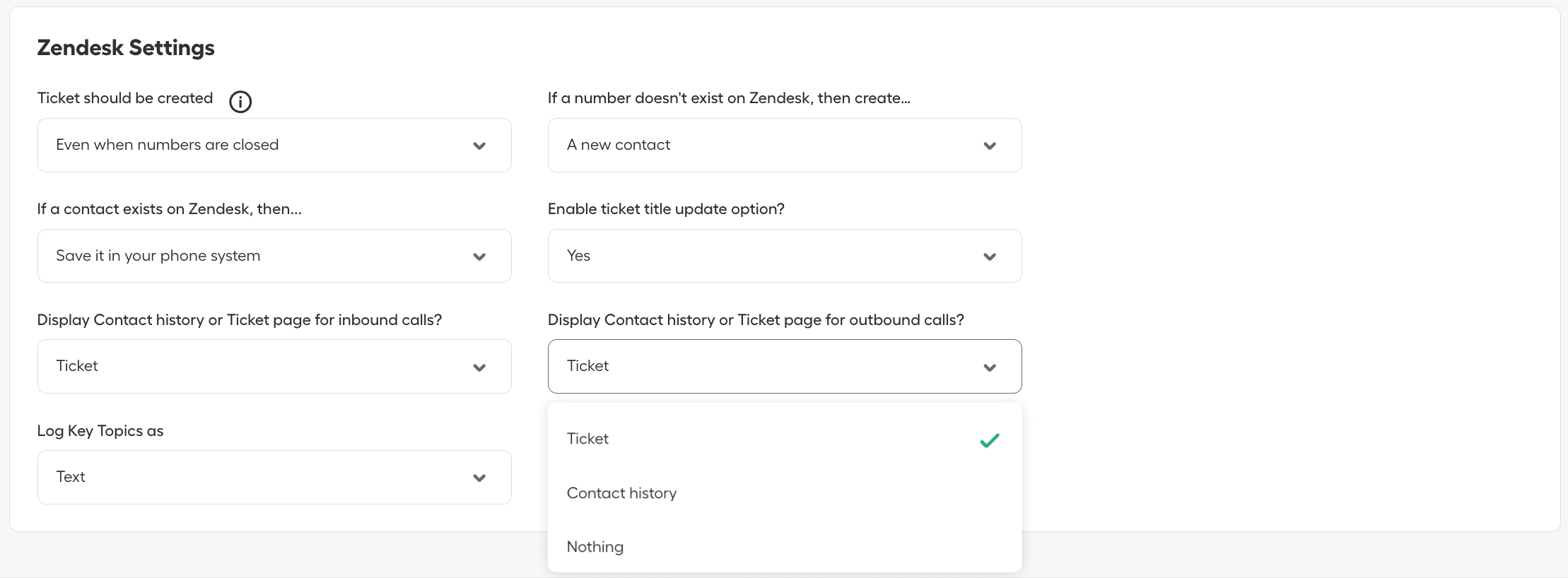Image resolution: width=1568 pixels, height=578 pixels.
Task: Click the chevron on "Save it in your phone system"
Action: (x=479, y=256)
